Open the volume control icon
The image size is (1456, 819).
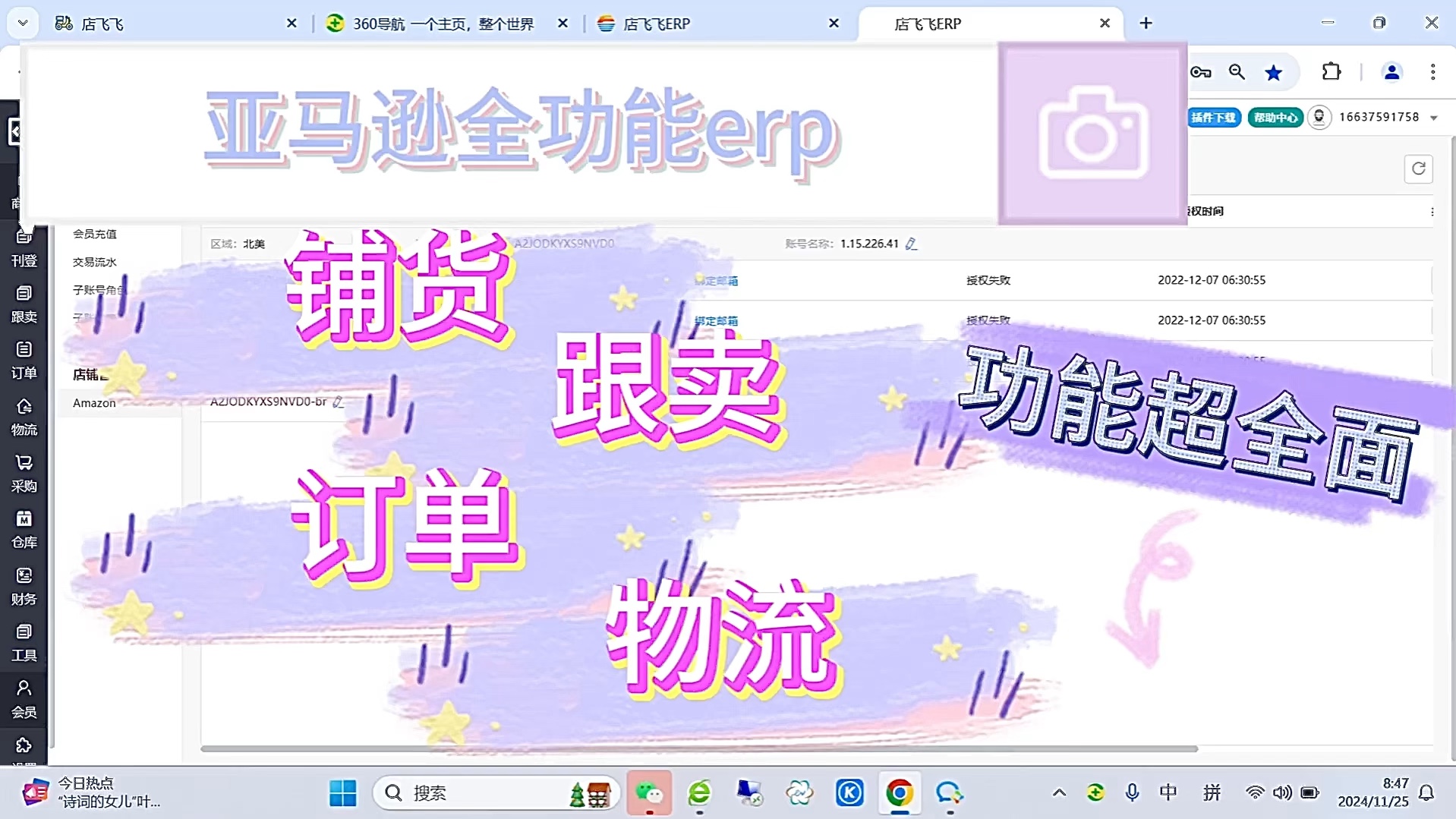point(1282,792)
